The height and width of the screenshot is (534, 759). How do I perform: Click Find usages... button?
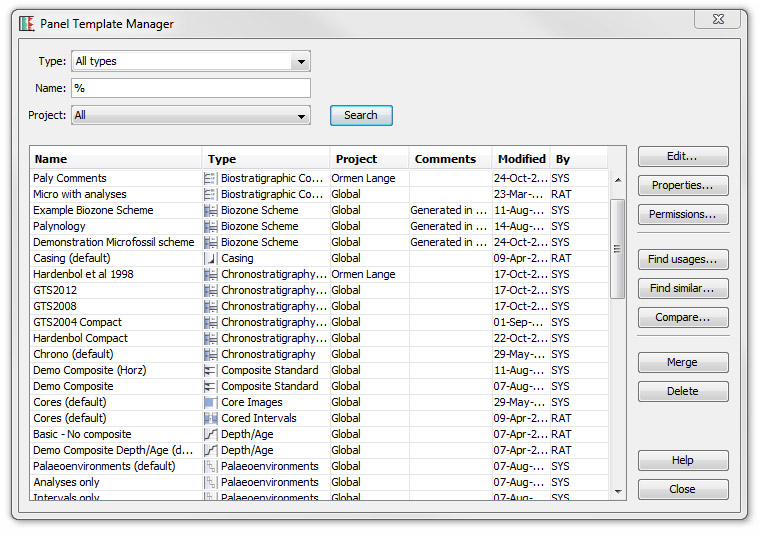[683, 259]
